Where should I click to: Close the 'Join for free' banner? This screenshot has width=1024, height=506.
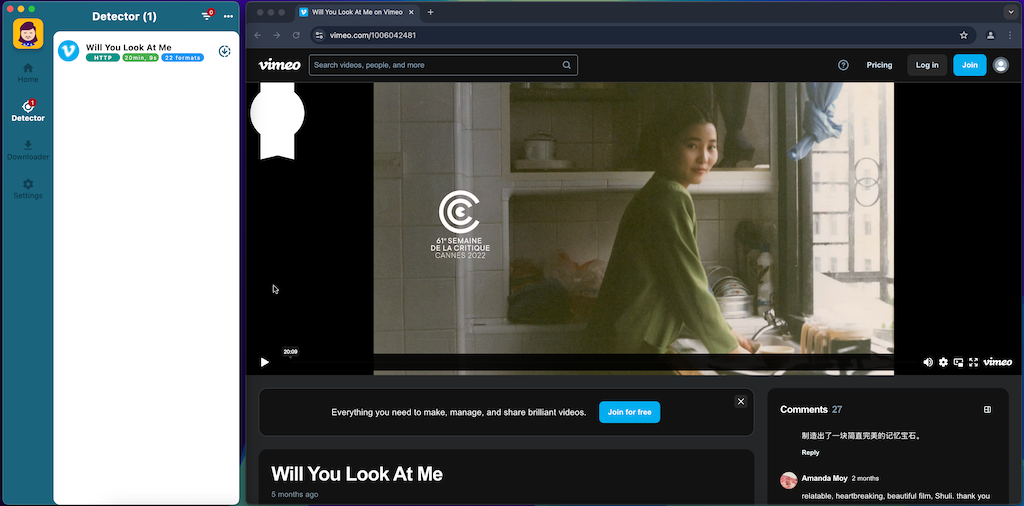tap(741, 401)
